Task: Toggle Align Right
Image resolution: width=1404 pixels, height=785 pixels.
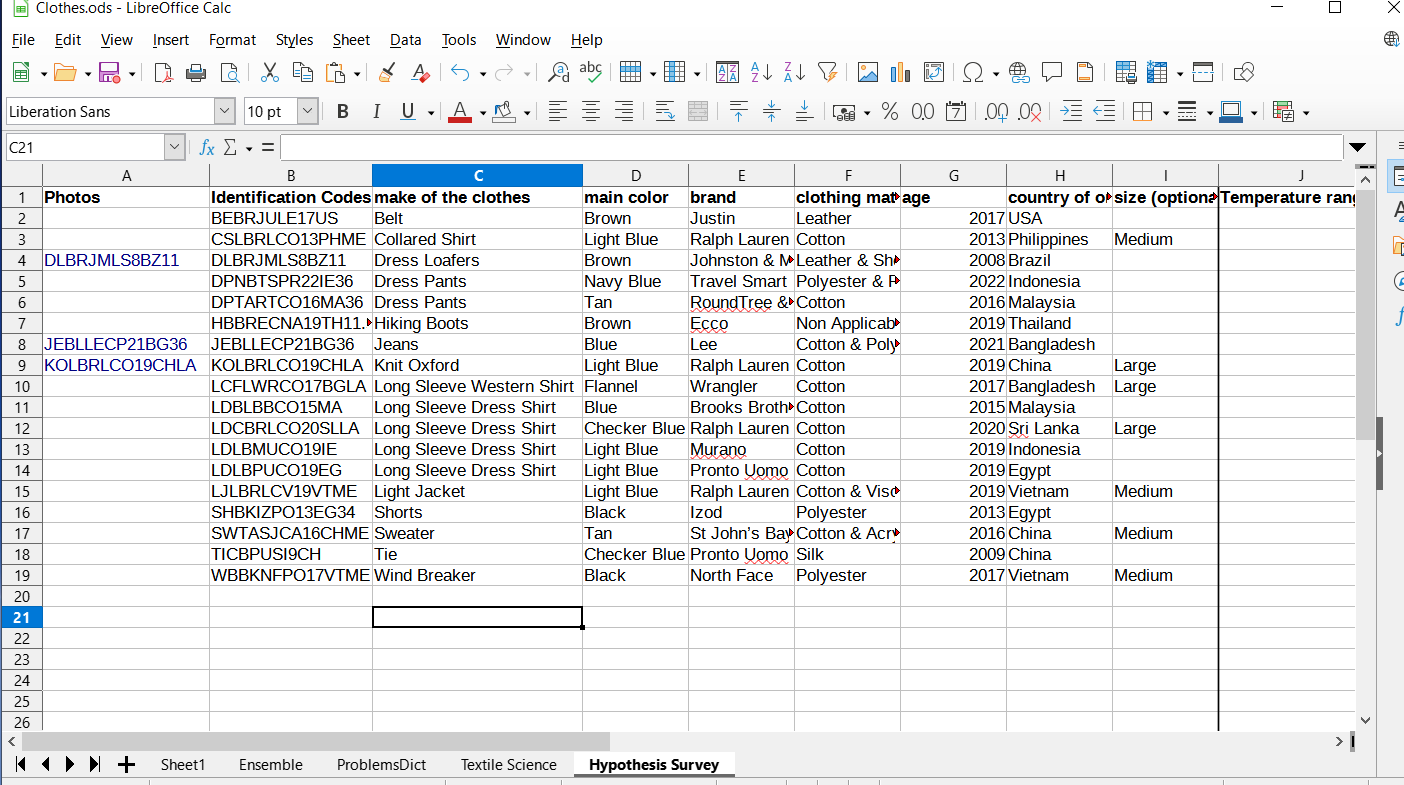Action: pos(624,111)
